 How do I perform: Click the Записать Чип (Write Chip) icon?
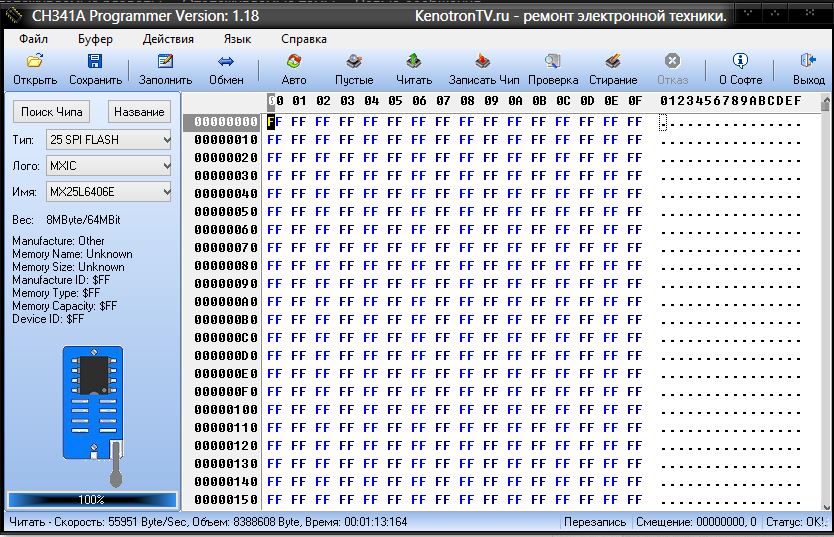(484, 62)
